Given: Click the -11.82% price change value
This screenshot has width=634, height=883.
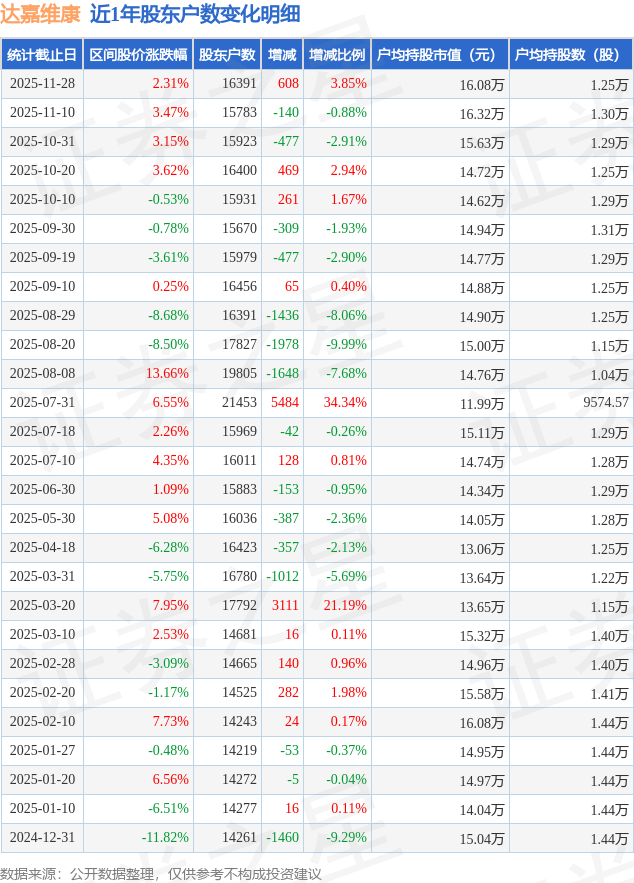Looking at the screenshot, I should pyautogui.click(x=165, y=838).
